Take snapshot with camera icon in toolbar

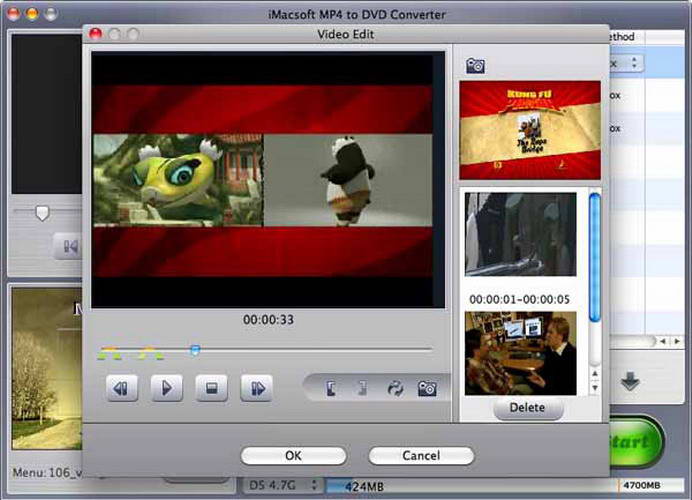coord(427,388)
